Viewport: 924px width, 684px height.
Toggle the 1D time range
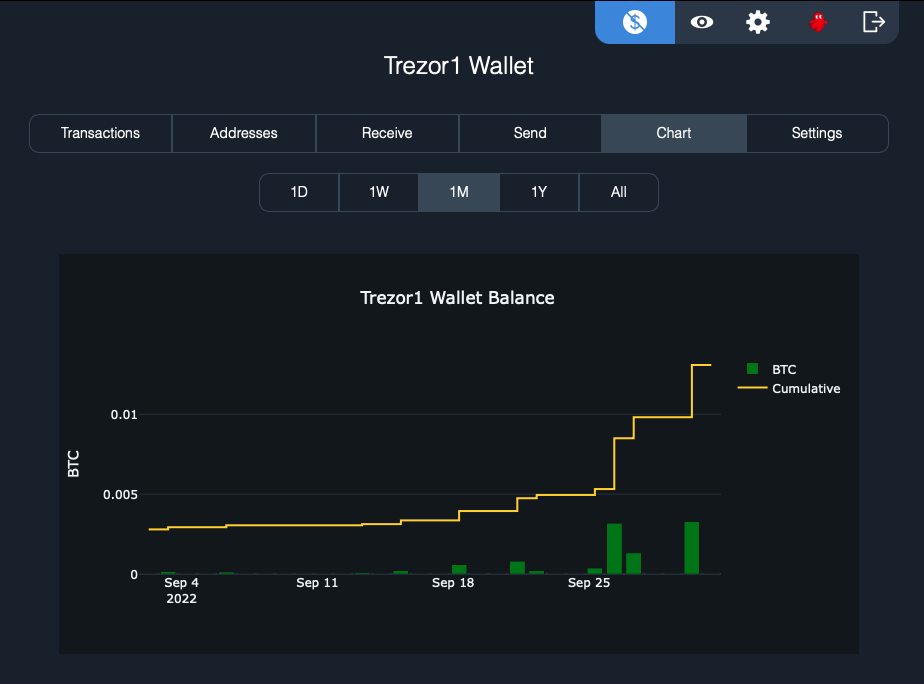298,192
